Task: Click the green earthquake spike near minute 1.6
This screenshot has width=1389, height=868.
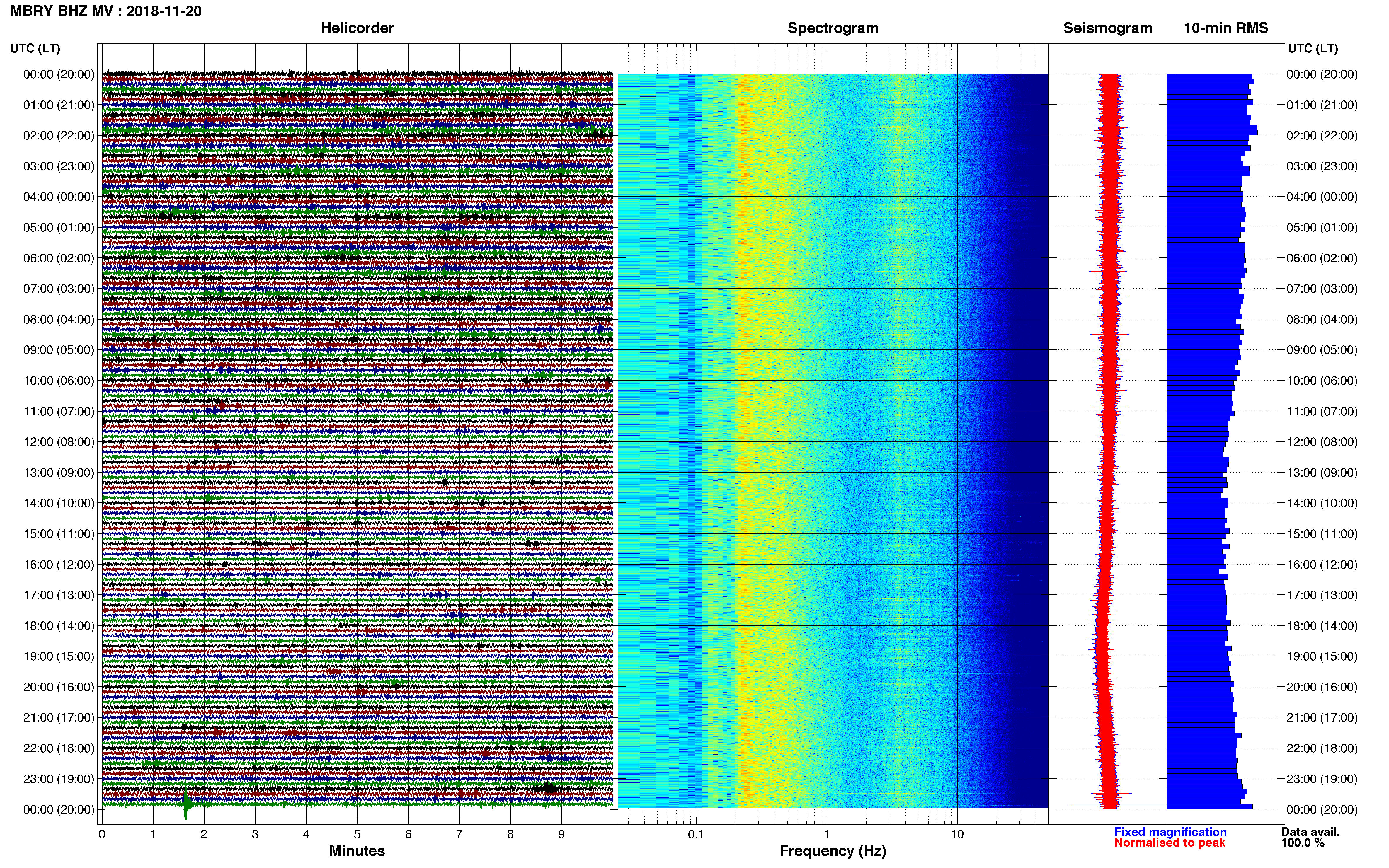Action: click(186, 804)
